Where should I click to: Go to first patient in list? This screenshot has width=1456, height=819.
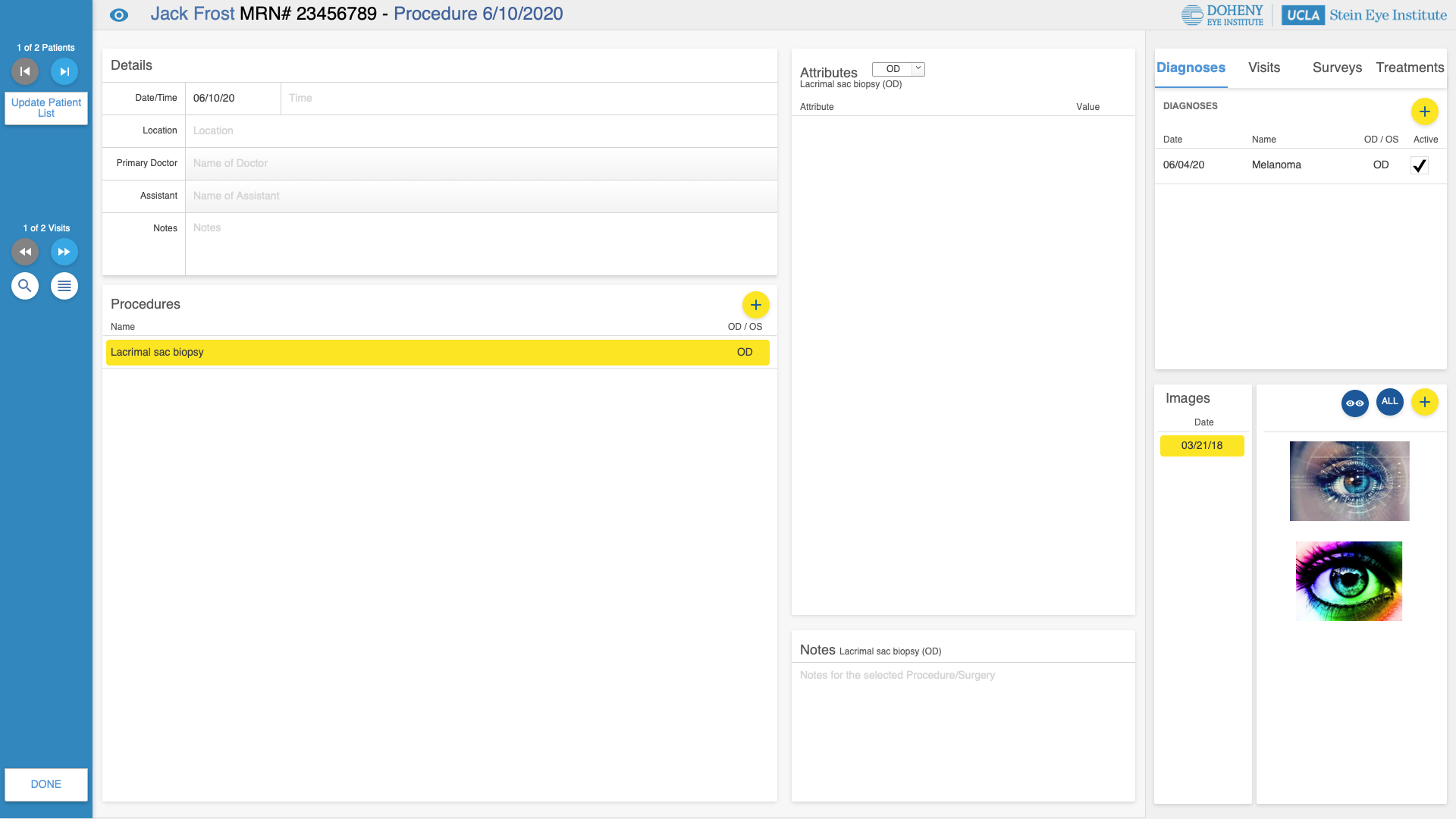click(25, 71)
